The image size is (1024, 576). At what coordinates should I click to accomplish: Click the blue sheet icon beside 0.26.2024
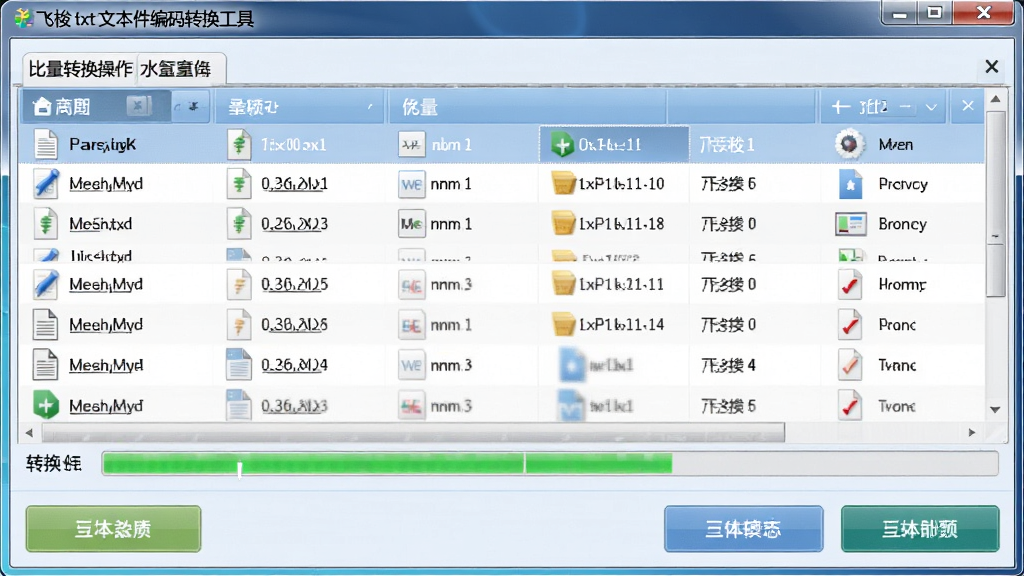point(238,364)
